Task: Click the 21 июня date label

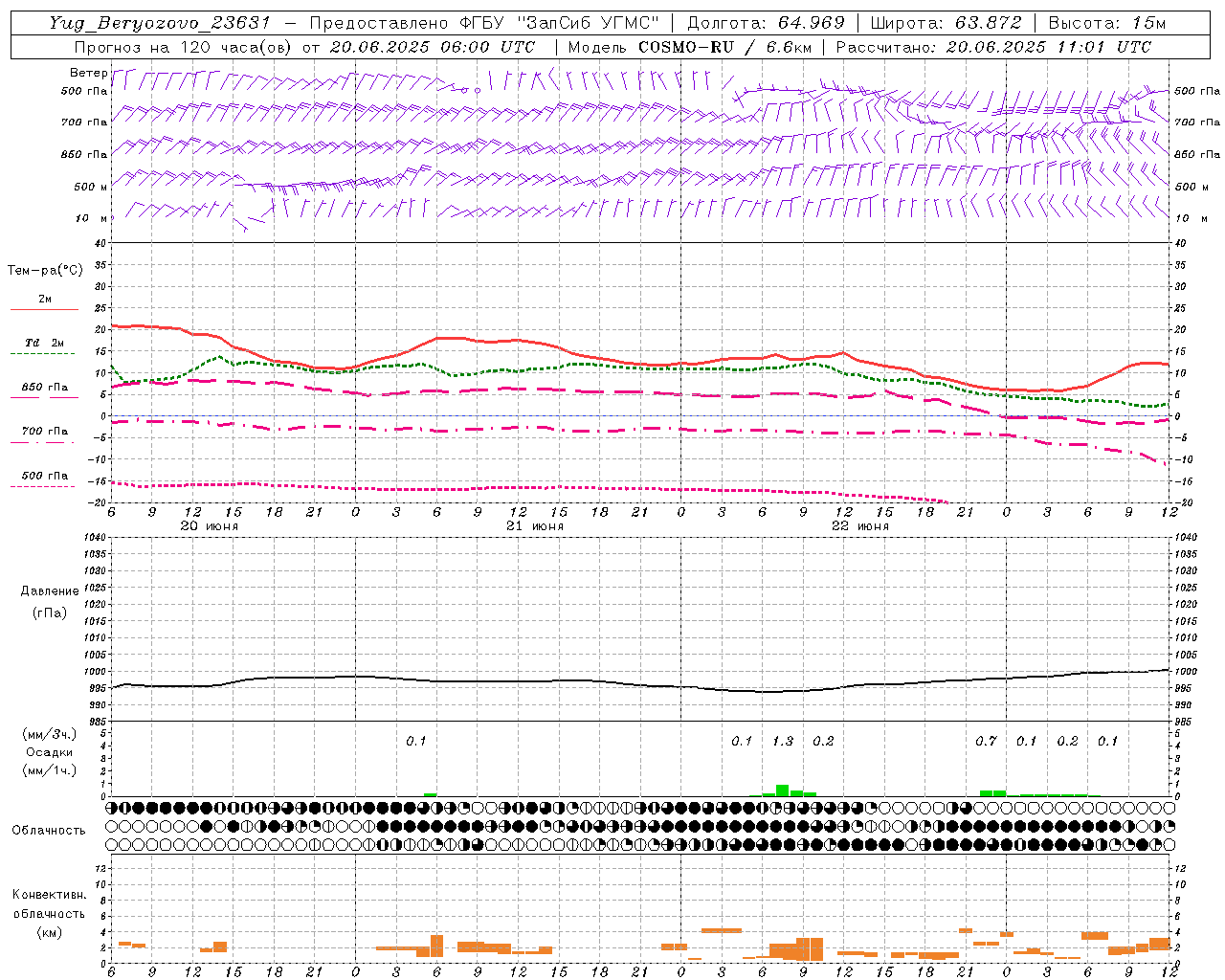Action: (x=535, y=526)
